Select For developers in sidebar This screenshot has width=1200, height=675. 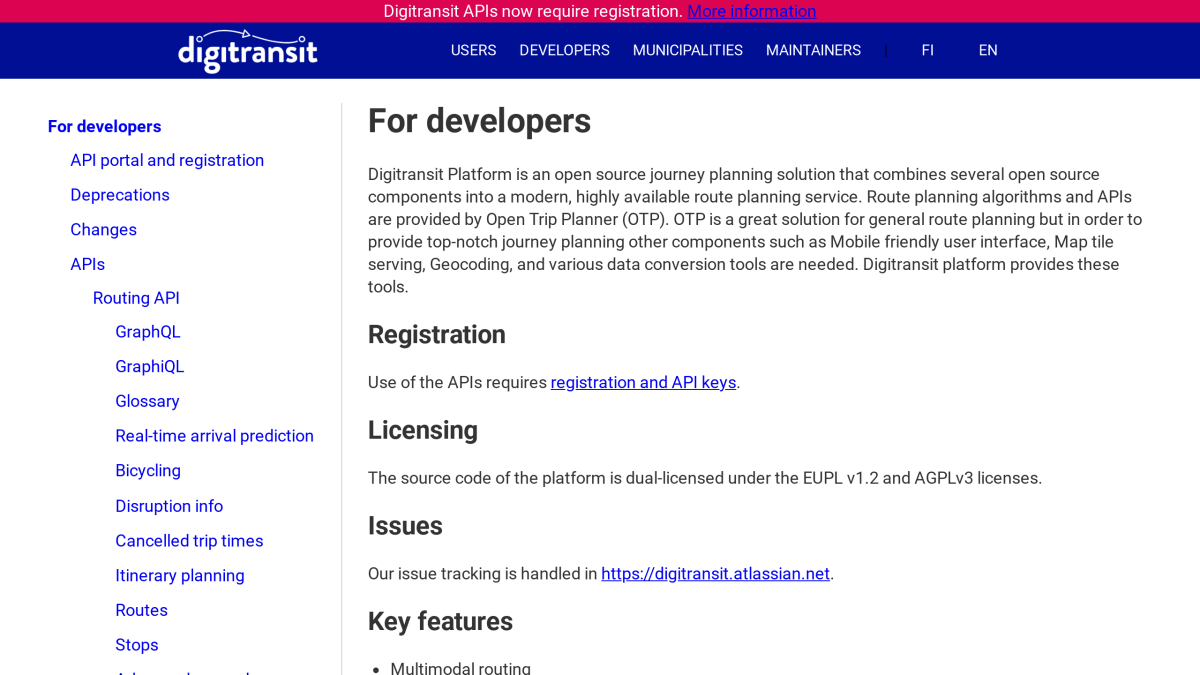[x=104, y=126]
